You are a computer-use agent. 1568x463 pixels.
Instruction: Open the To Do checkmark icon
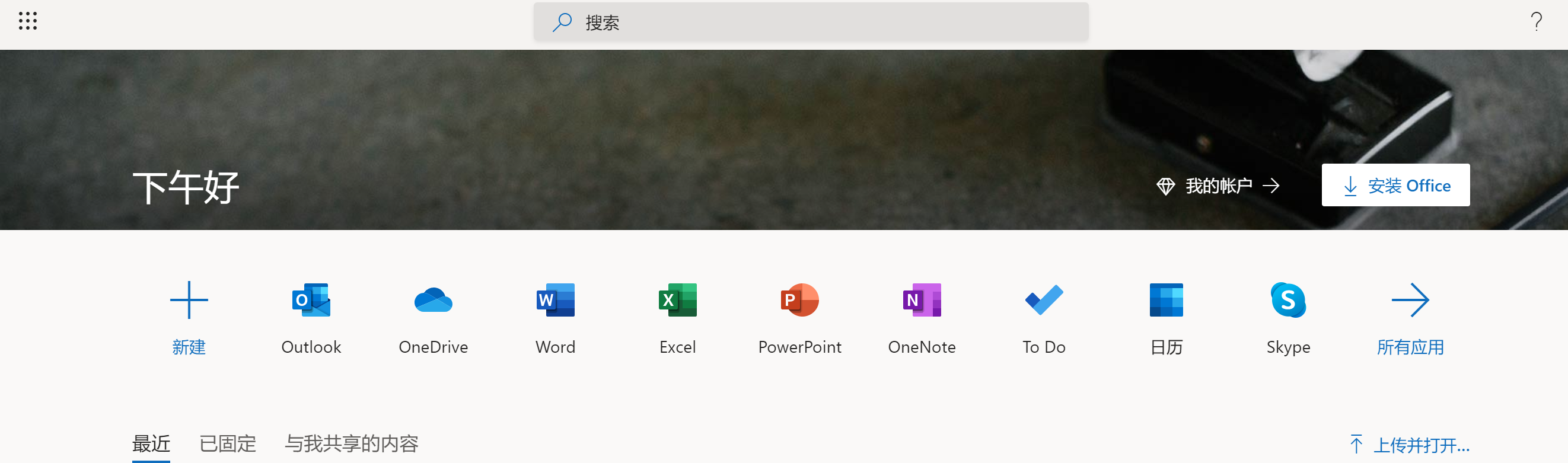pyautogui.click(x=1044, y=300)
